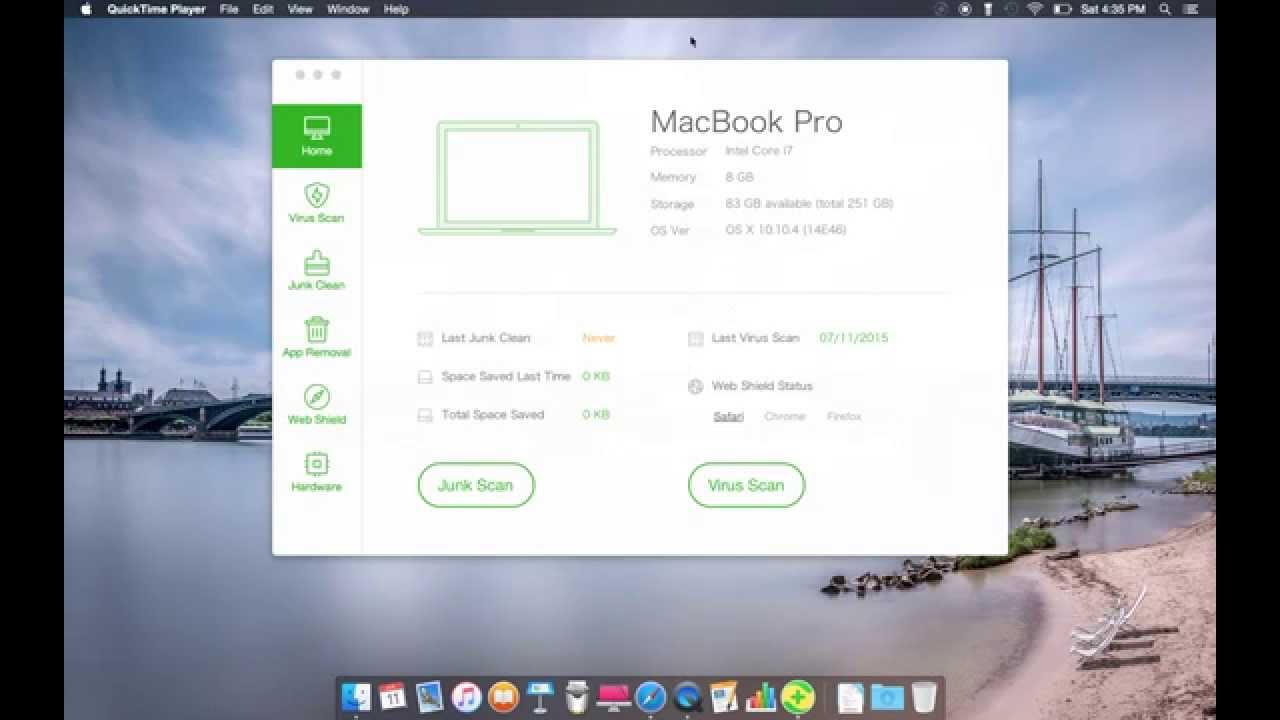The image size is (1280, 720).
Task: Open the pink monitor app in the Dock
Action: (x=613, y=697)
